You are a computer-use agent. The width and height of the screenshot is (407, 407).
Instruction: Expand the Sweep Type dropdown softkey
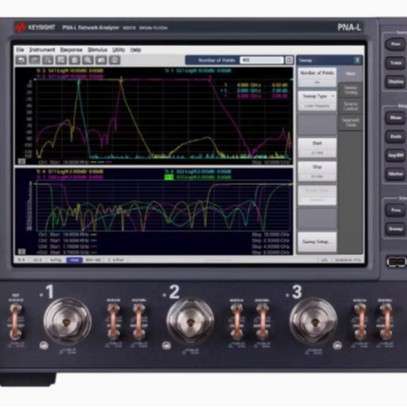click(x=317, y=101)
